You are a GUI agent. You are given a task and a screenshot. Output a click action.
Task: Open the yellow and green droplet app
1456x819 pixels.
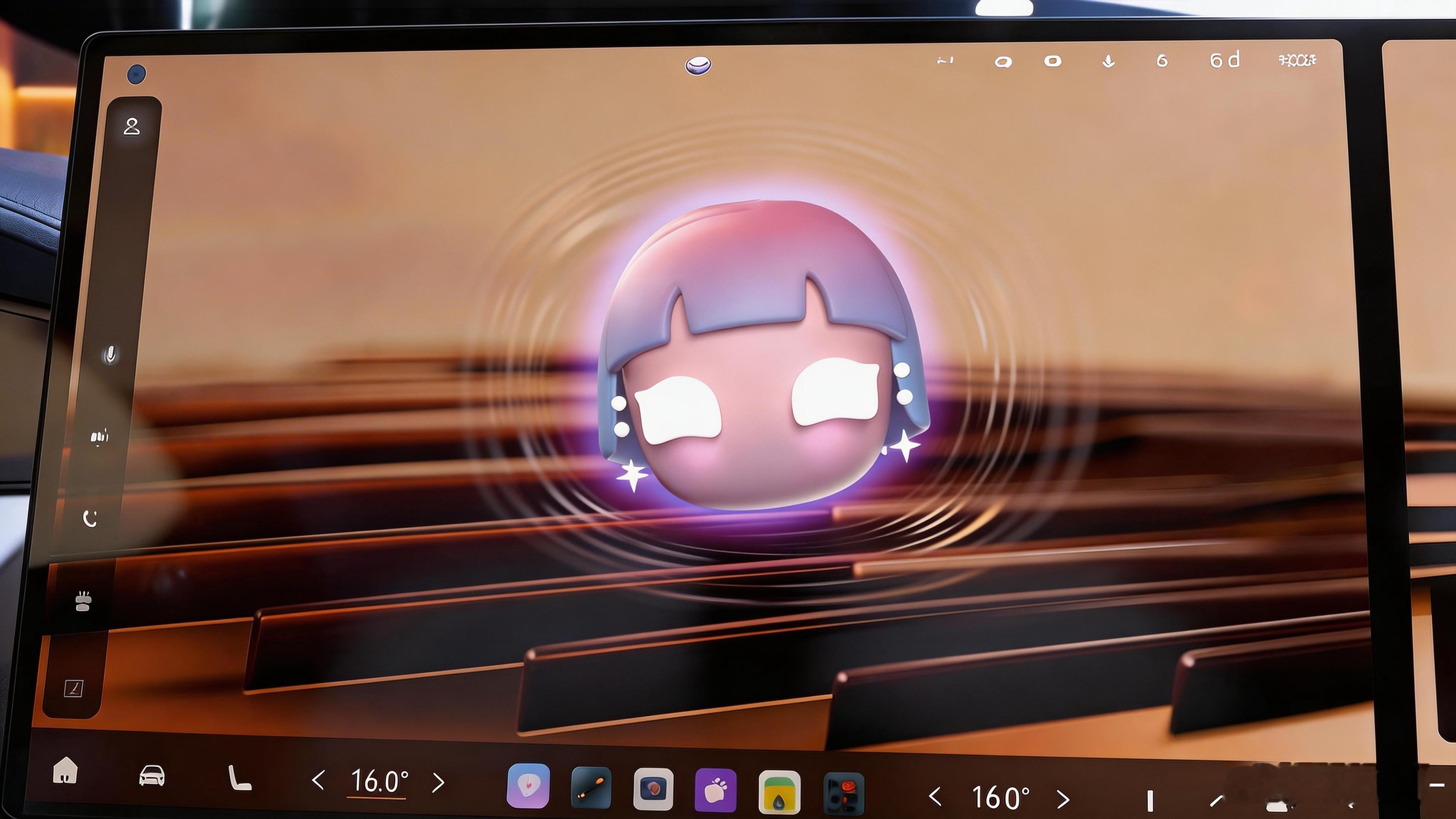pos(779,791)
